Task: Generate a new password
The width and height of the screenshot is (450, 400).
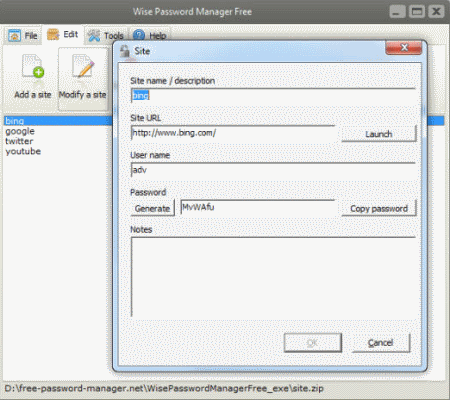Action: 152,208
